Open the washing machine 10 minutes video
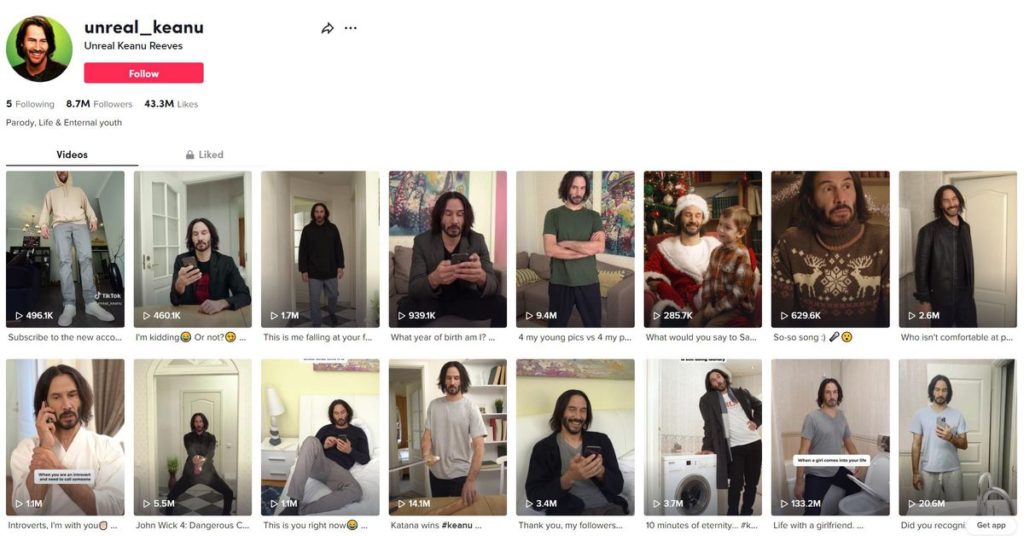Viewport: 1024px width, 536px height. point(703,437)
